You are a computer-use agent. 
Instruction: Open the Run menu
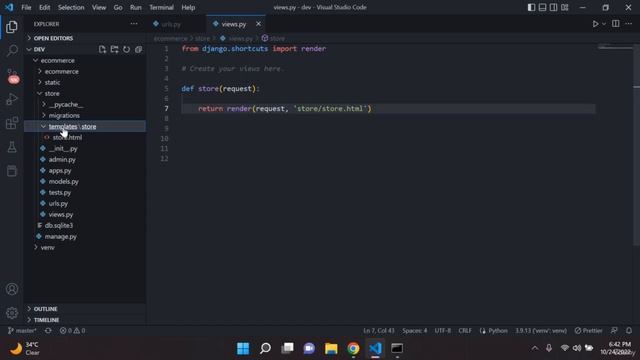(136, 7)
